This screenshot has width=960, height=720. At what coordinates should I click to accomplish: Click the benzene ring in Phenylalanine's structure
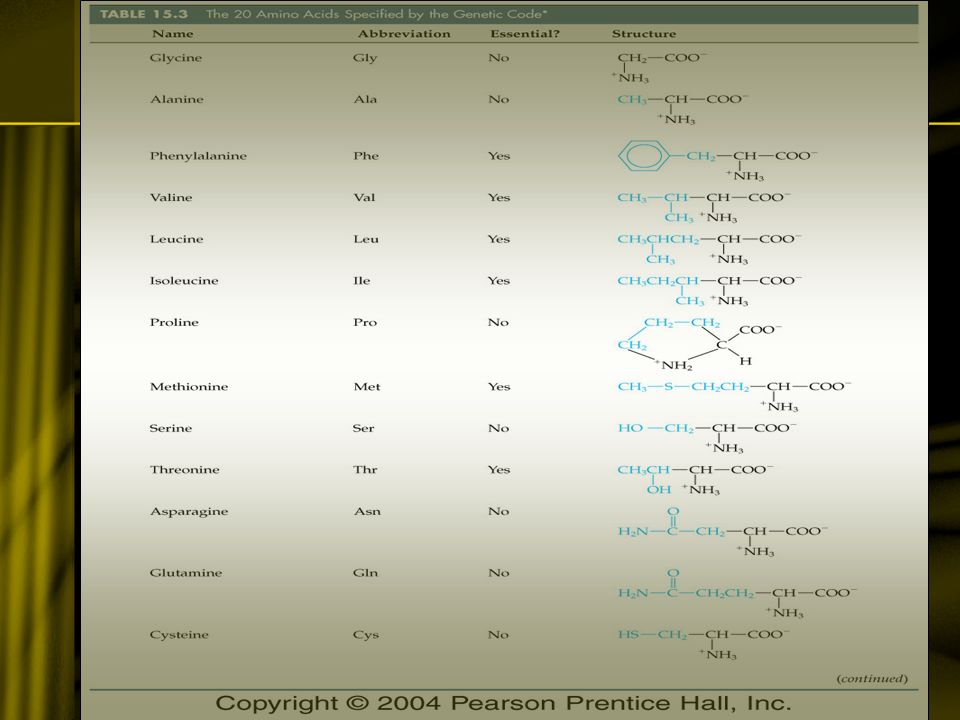643,155
